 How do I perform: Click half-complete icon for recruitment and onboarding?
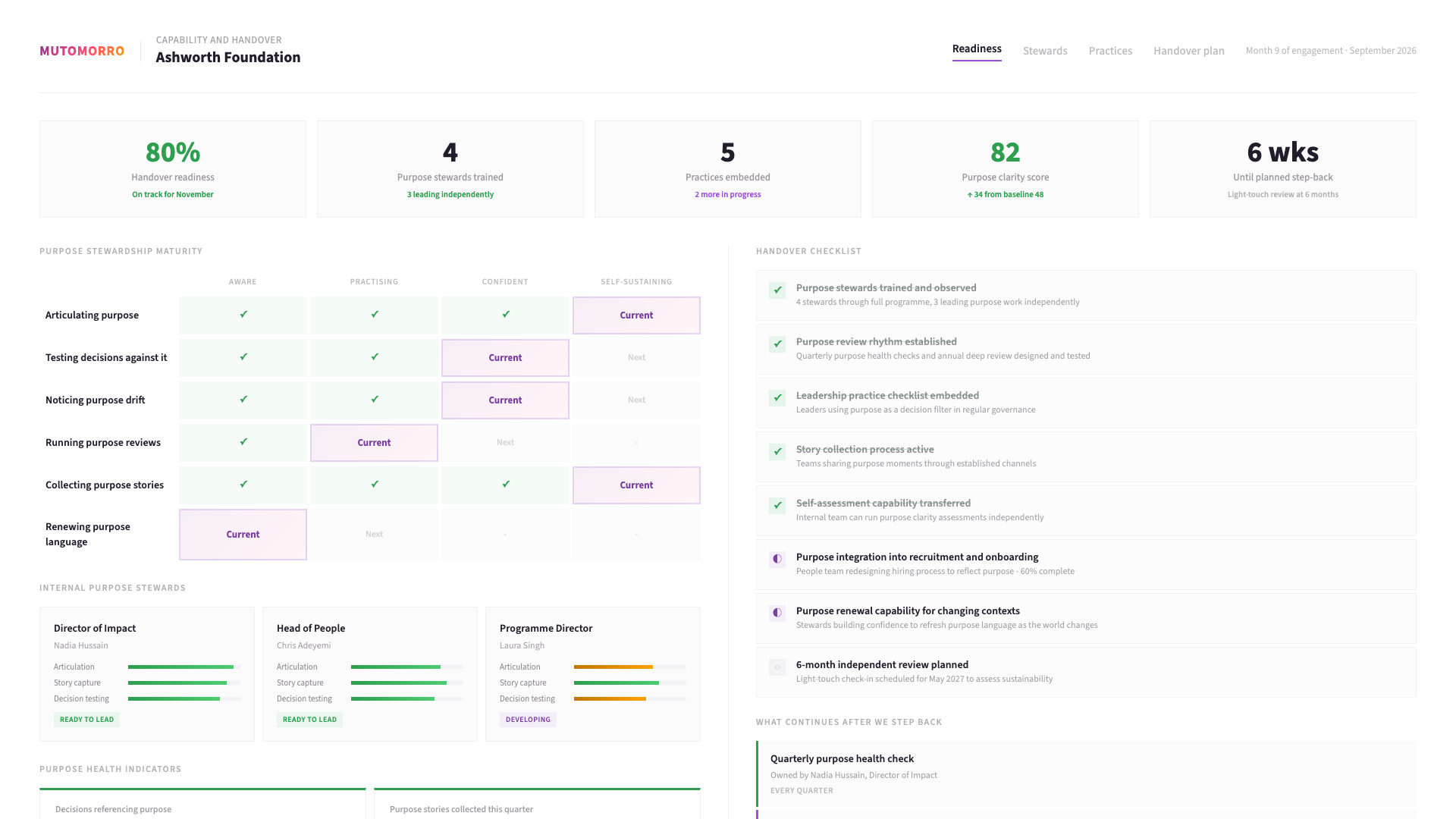click(777, 559)
